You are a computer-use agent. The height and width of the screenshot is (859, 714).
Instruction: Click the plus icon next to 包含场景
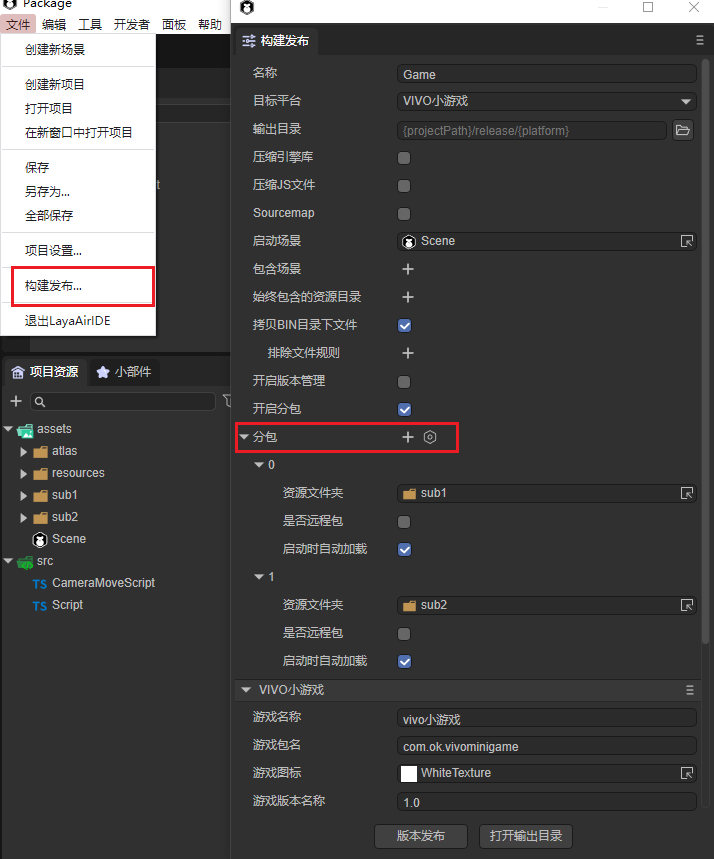(x=408, y=269)
